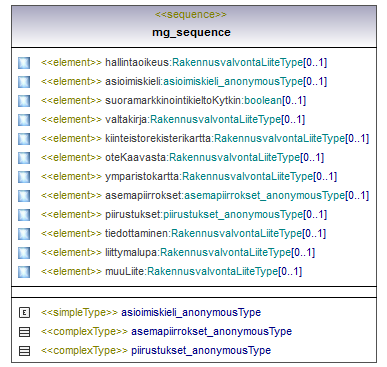
Task: Select the icon next to asioimiskieli element
Action: [24, 82]
